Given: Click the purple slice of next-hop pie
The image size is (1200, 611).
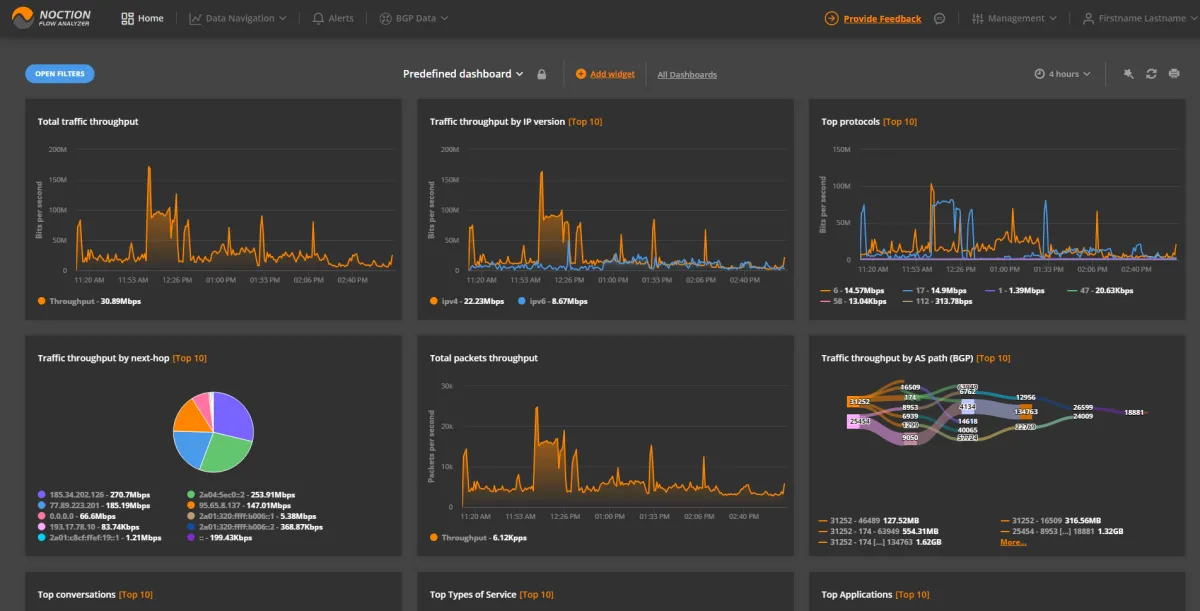Looking at the screenshot, I should [x=234, y=416].
